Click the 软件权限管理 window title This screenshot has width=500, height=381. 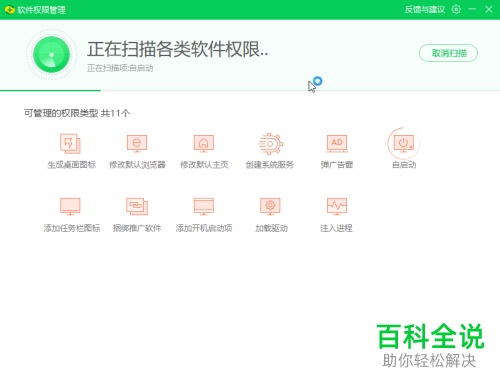pos(41,10)
